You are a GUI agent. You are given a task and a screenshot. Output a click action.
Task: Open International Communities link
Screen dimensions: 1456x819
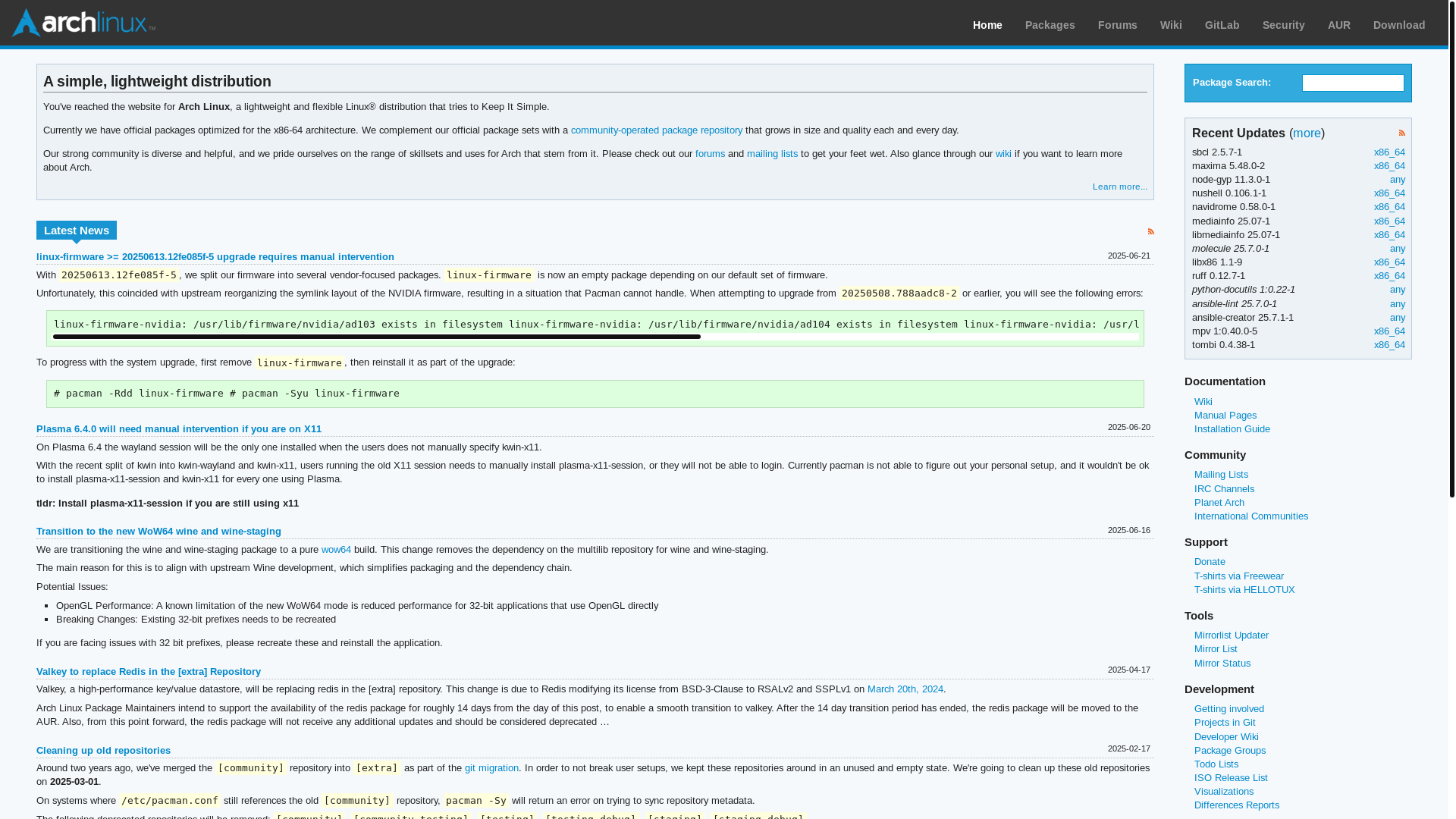(1250, 516)
